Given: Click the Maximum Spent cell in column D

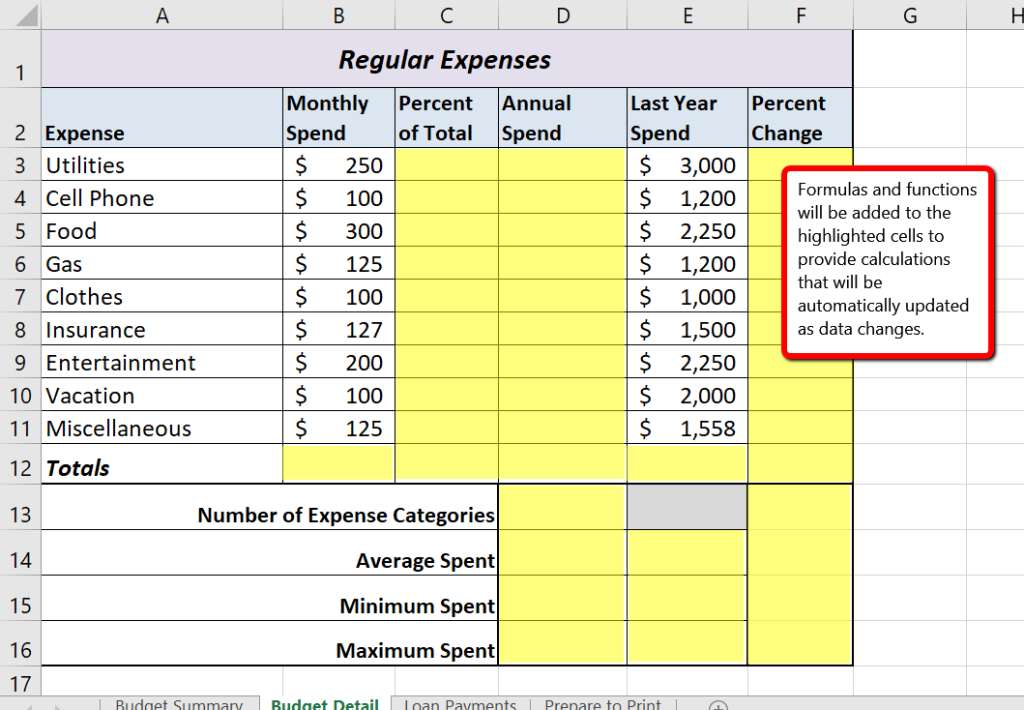Looking at the screenshot, I should (x=562, y=646).
